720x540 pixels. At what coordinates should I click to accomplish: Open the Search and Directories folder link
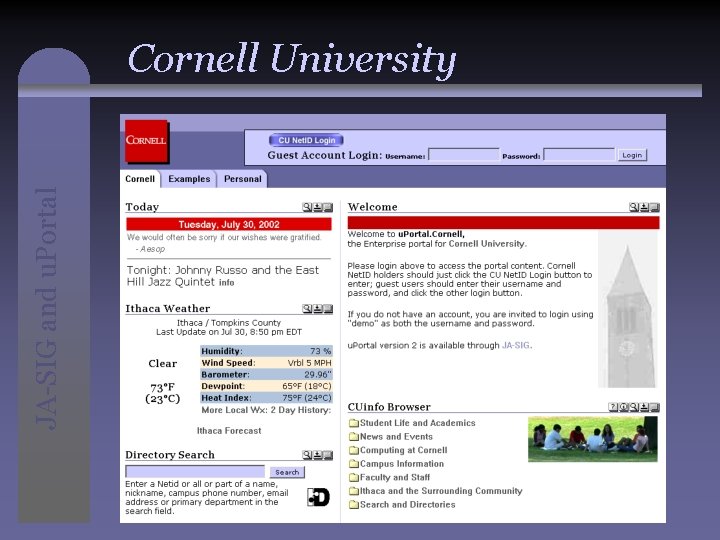pyautogui.click(x=408, y=505)
